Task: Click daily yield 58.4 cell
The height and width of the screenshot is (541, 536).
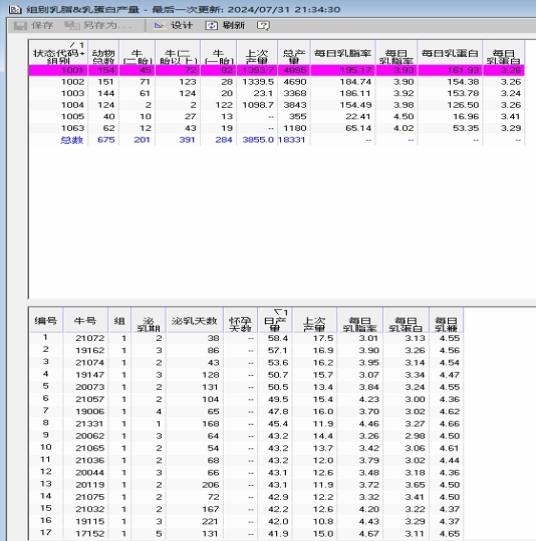Action: (x=278, y=338)
